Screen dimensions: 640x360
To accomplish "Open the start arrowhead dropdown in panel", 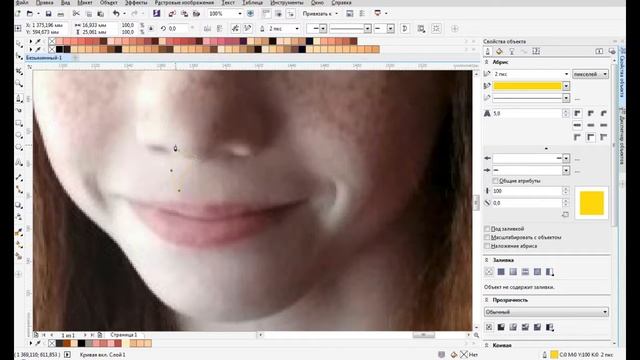I will click(x=566, y=158).
